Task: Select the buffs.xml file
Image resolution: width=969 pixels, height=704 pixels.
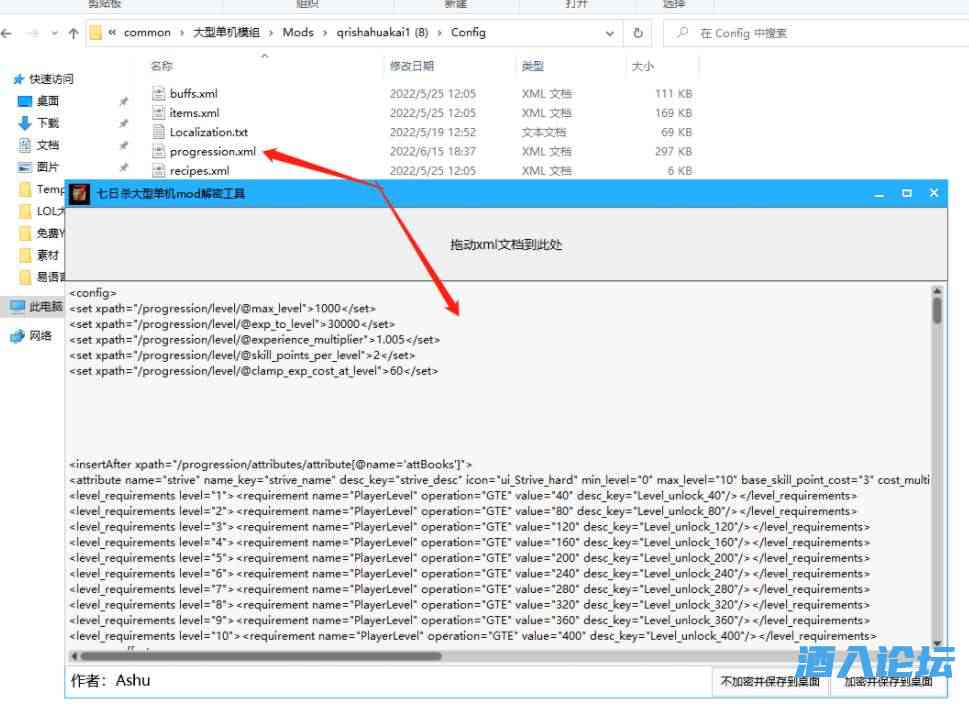Action: 193,93
